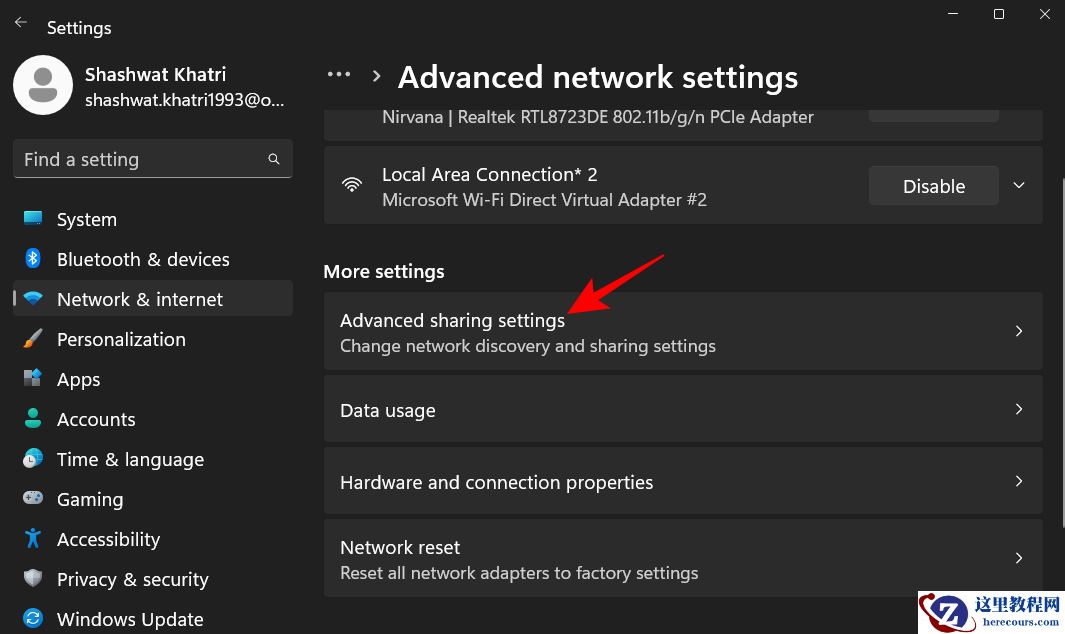
Task: Select the Accounts people icon
Action: (35, 419)
